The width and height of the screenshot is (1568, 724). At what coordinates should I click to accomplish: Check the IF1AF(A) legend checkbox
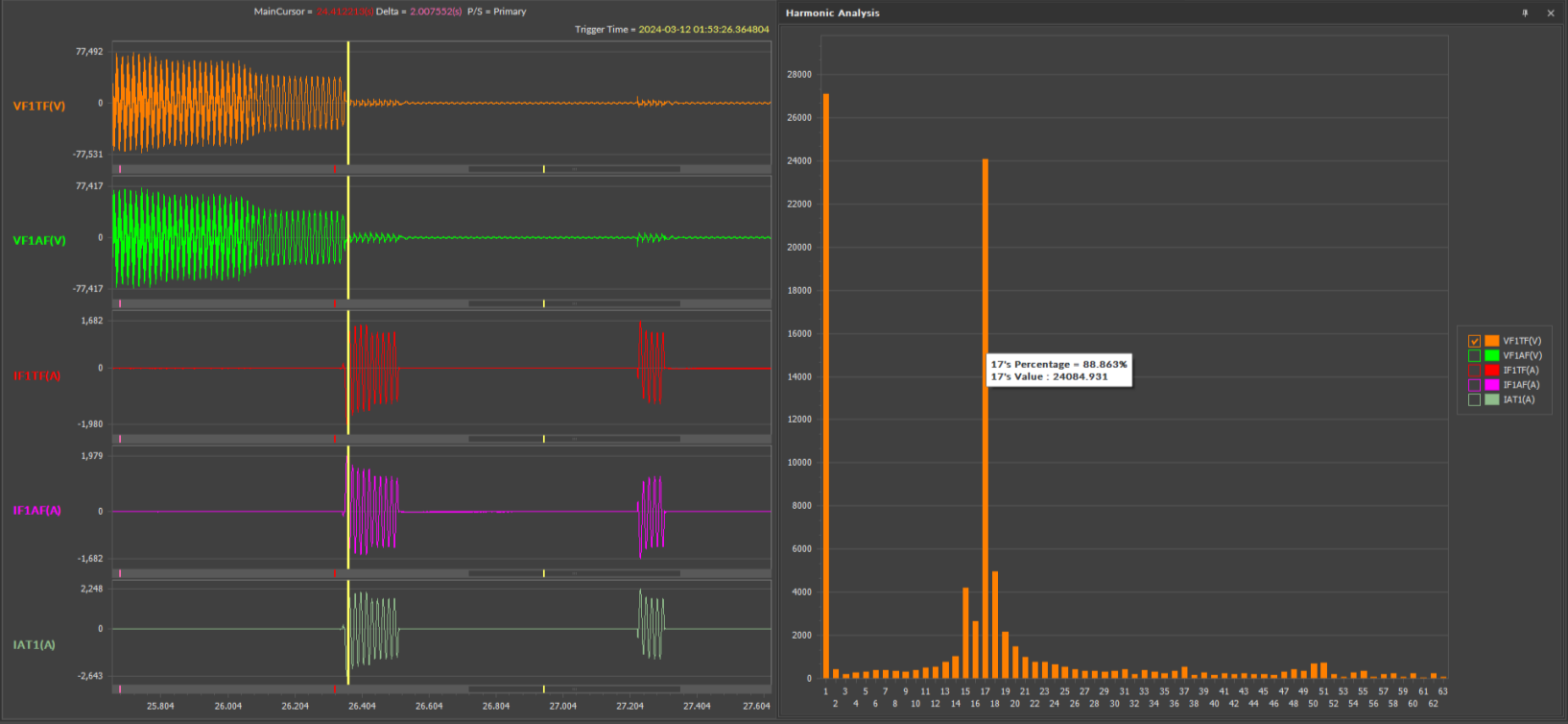(1474, 385)
